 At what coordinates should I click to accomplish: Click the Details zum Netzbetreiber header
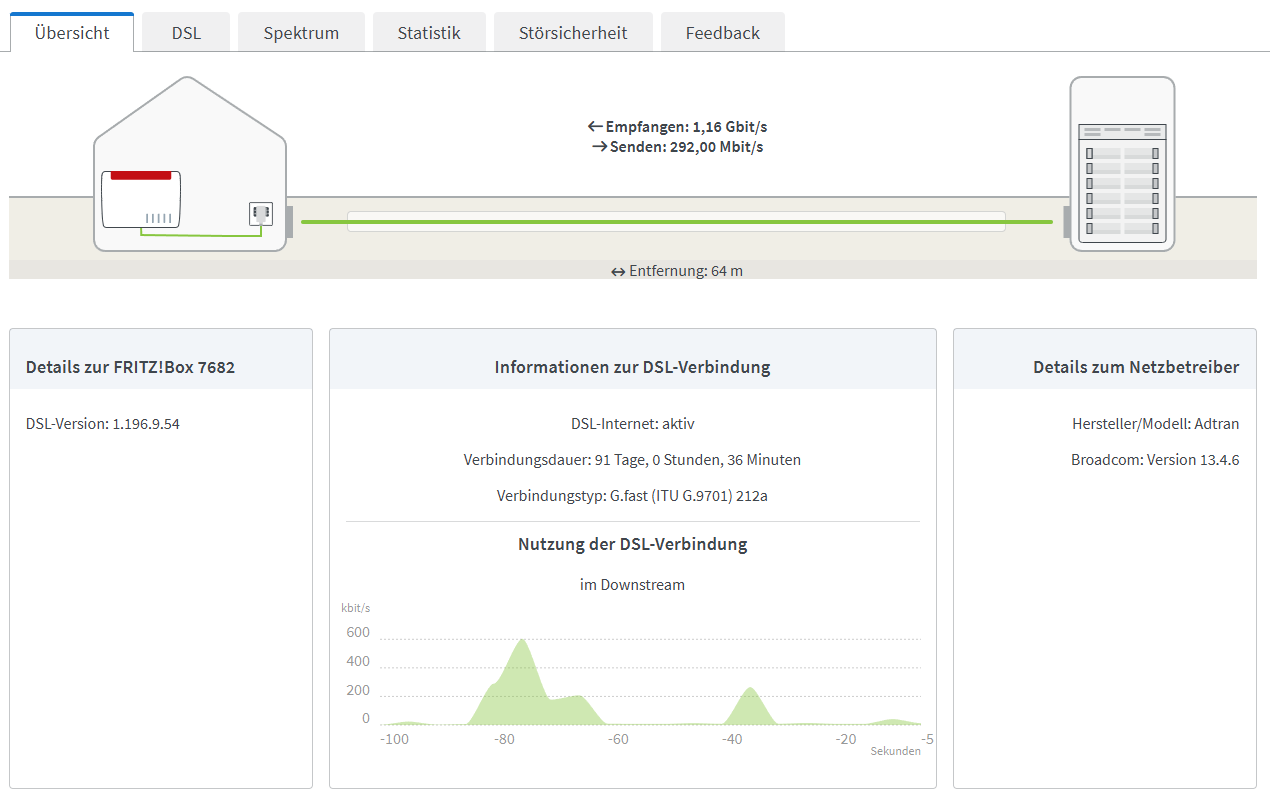point(1136,367)
